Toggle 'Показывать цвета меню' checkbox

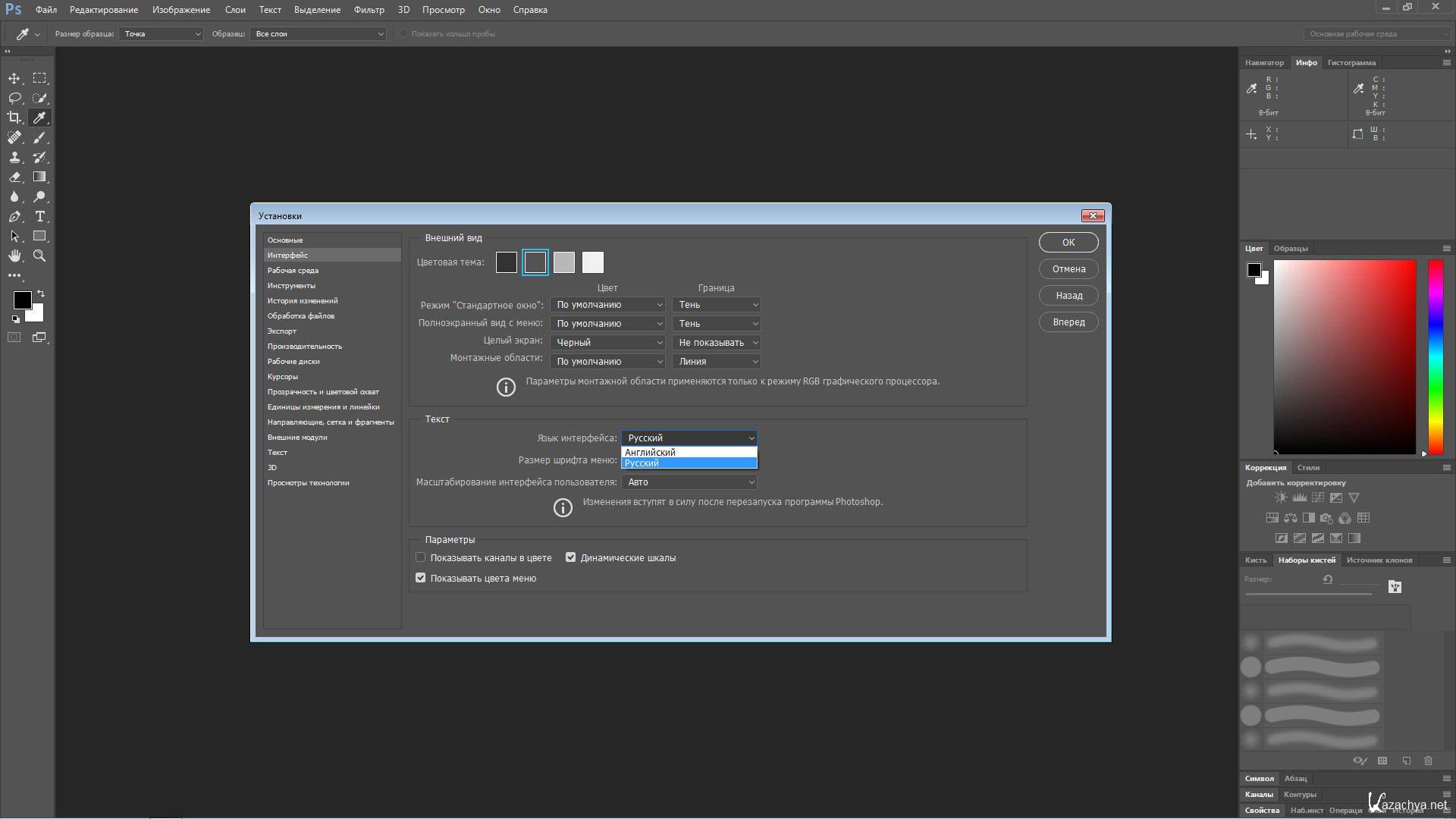point(421,577)
